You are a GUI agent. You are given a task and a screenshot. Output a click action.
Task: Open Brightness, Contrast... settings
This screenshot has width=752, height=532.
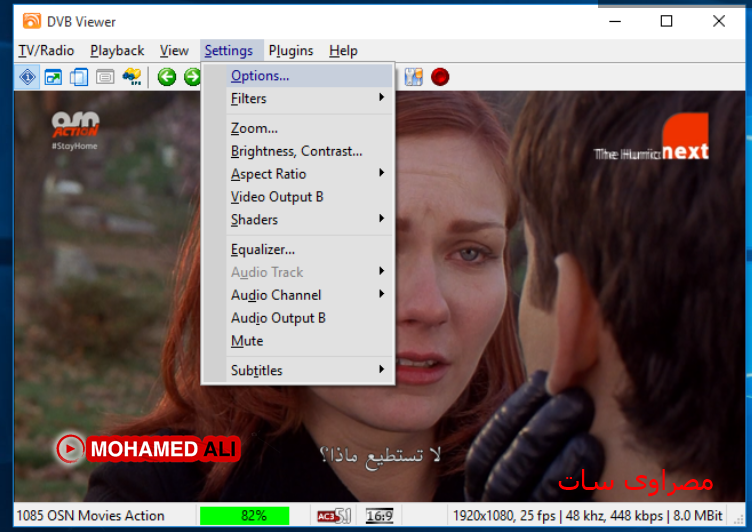(296, 151)
